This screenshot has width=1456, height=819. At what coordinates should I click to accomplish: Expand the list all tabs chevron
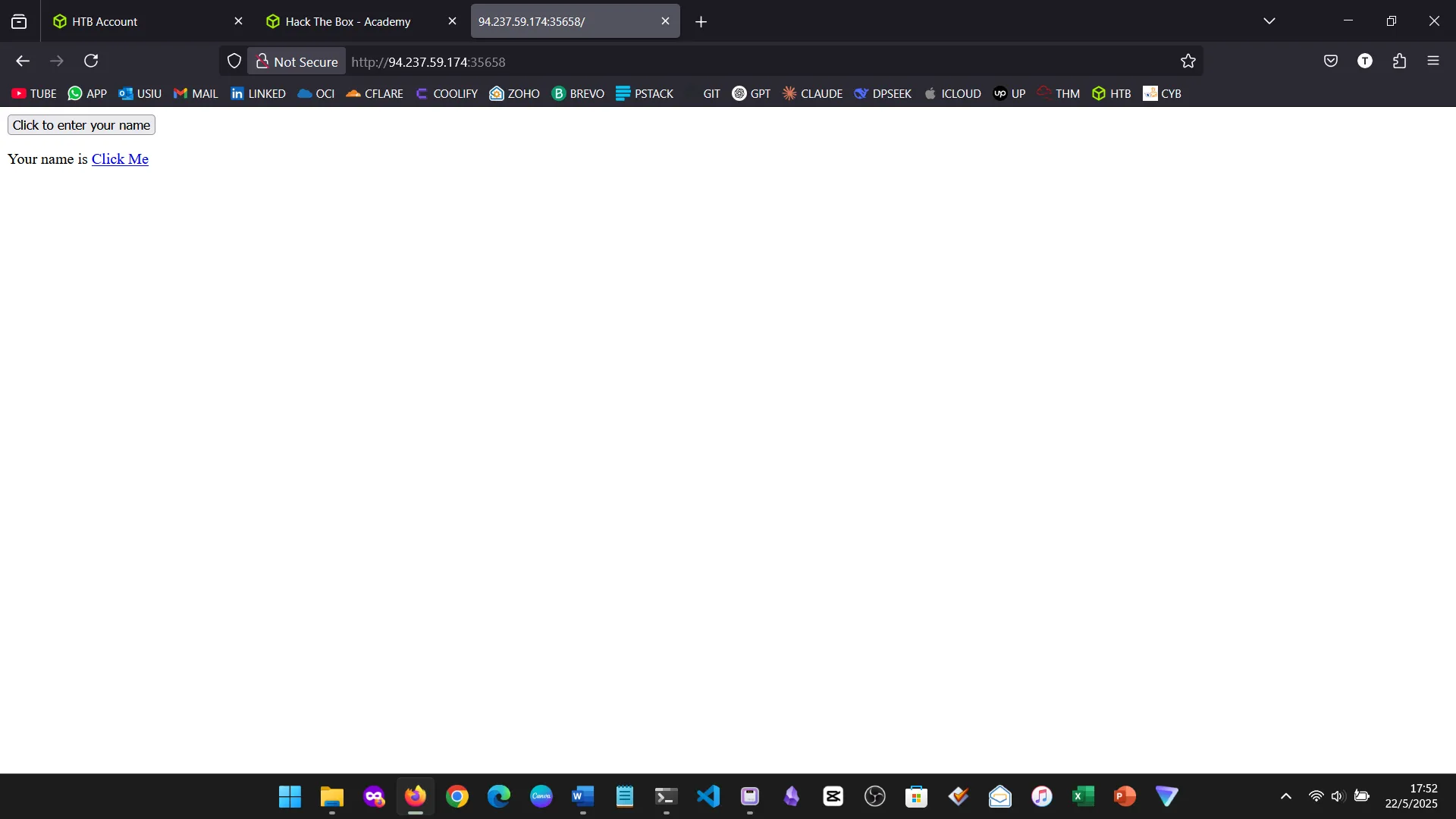click(x=1269, y=21)
